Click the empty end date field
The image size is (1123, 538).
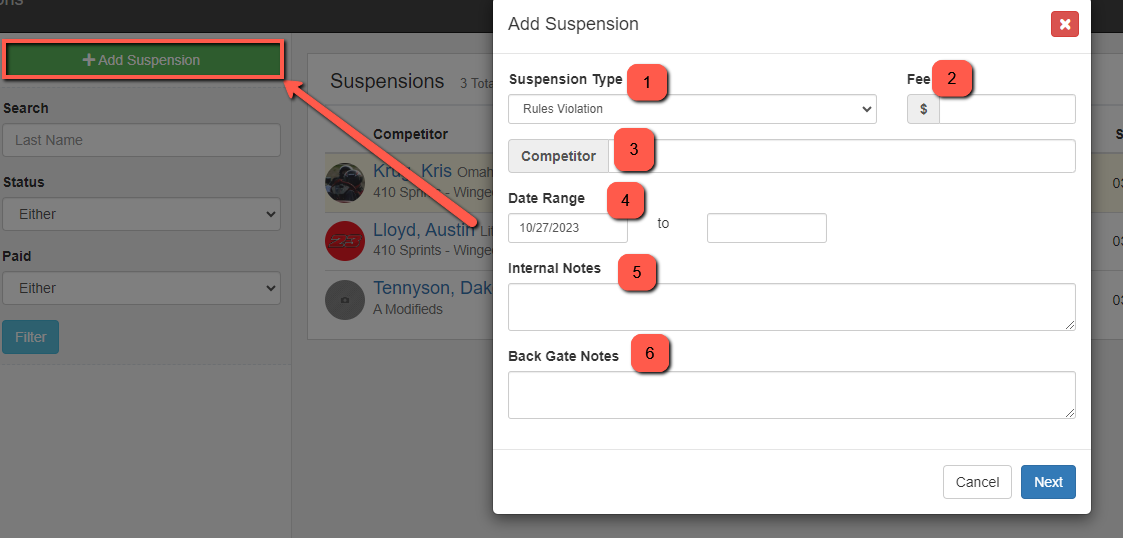coord(766,228)
